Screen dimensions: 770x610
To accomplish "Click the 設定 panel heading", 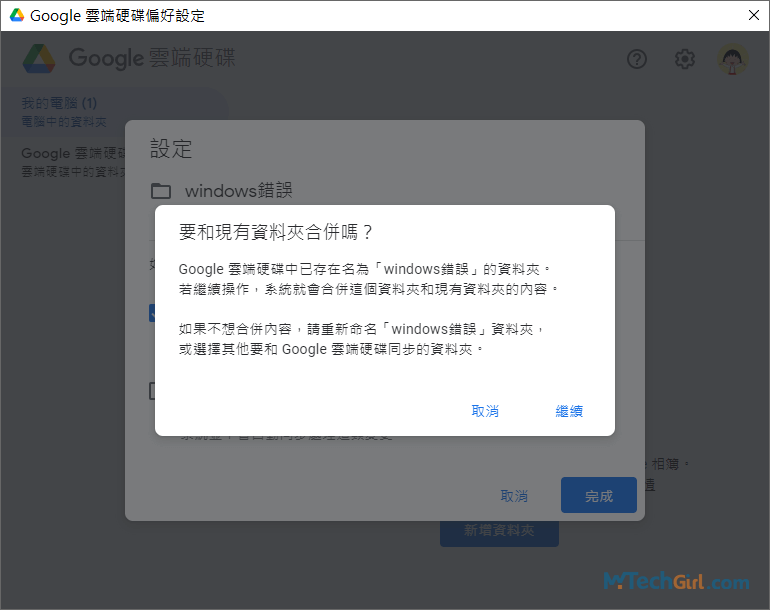I will pos(171,149).
